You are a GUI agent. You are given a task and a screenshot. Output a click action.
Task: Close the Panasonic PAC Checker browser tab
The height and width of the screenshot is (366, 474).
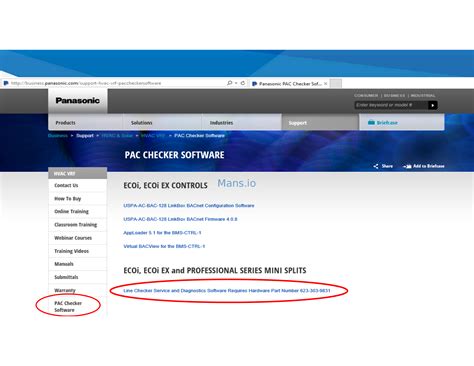tap(325, 84)
